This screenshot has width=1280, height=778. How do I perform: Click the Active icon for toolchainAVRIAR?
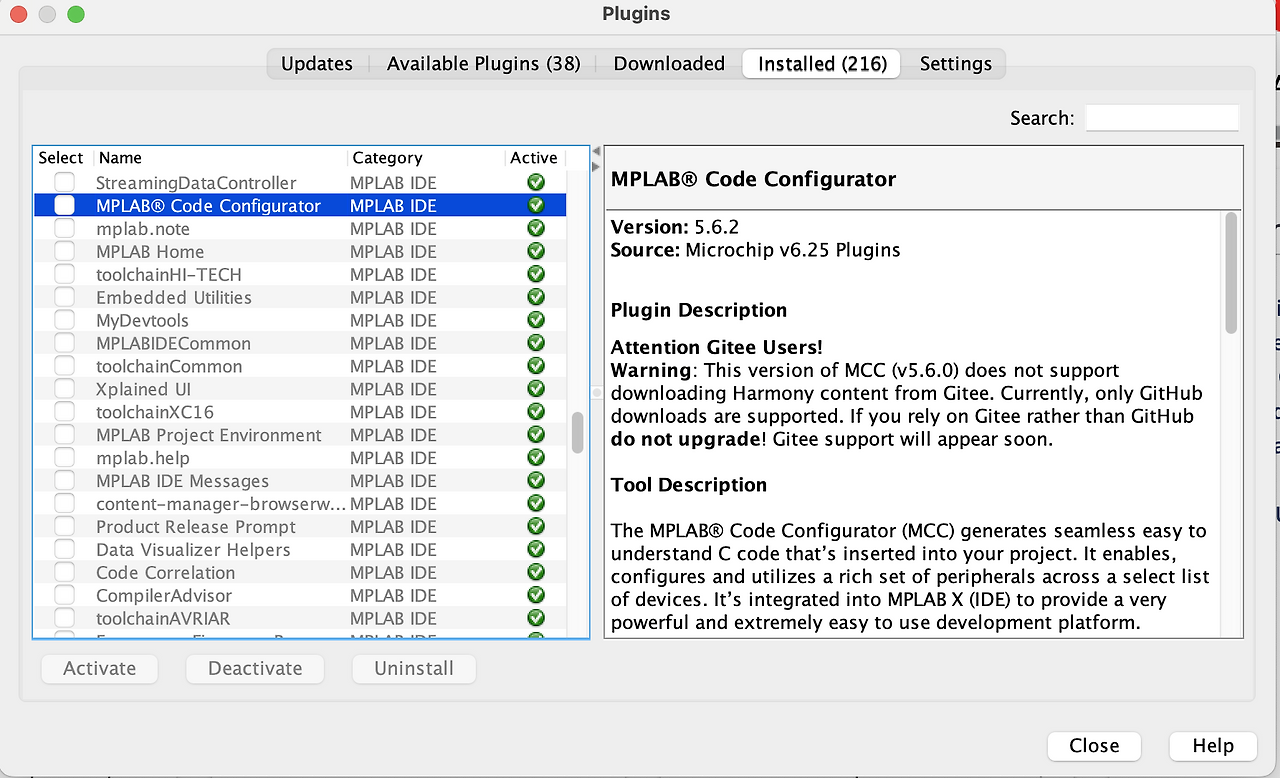point(536,619)
